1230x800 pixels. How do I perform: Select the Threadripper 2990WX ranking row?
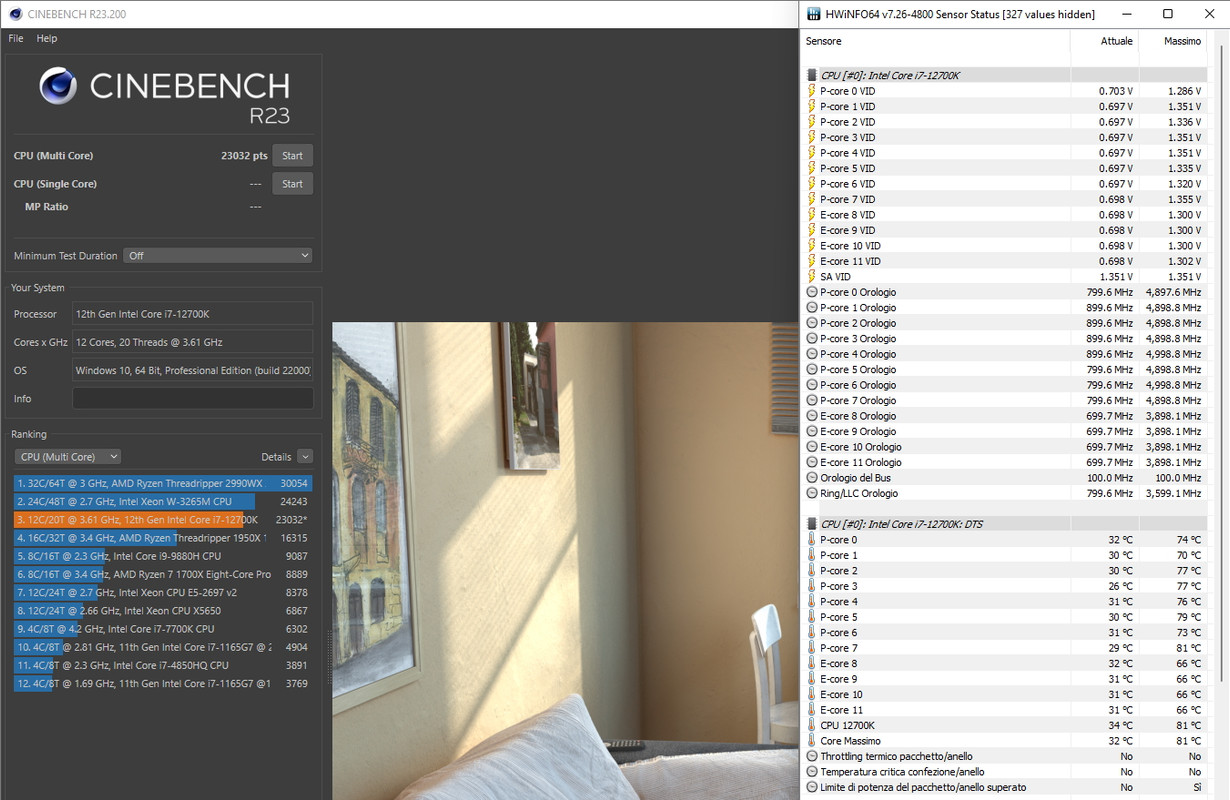(163, 483)
